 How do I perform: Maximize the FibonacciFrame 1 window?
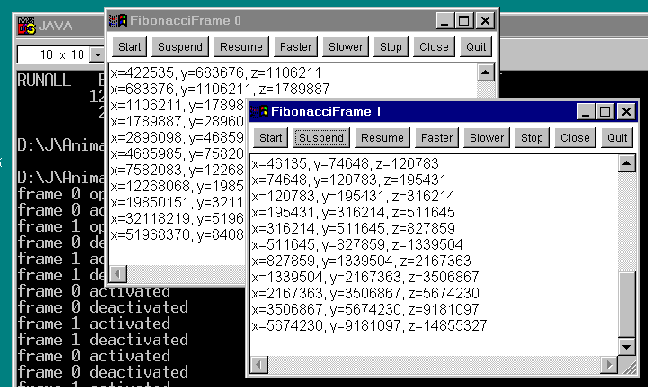(x=605, y=112)
